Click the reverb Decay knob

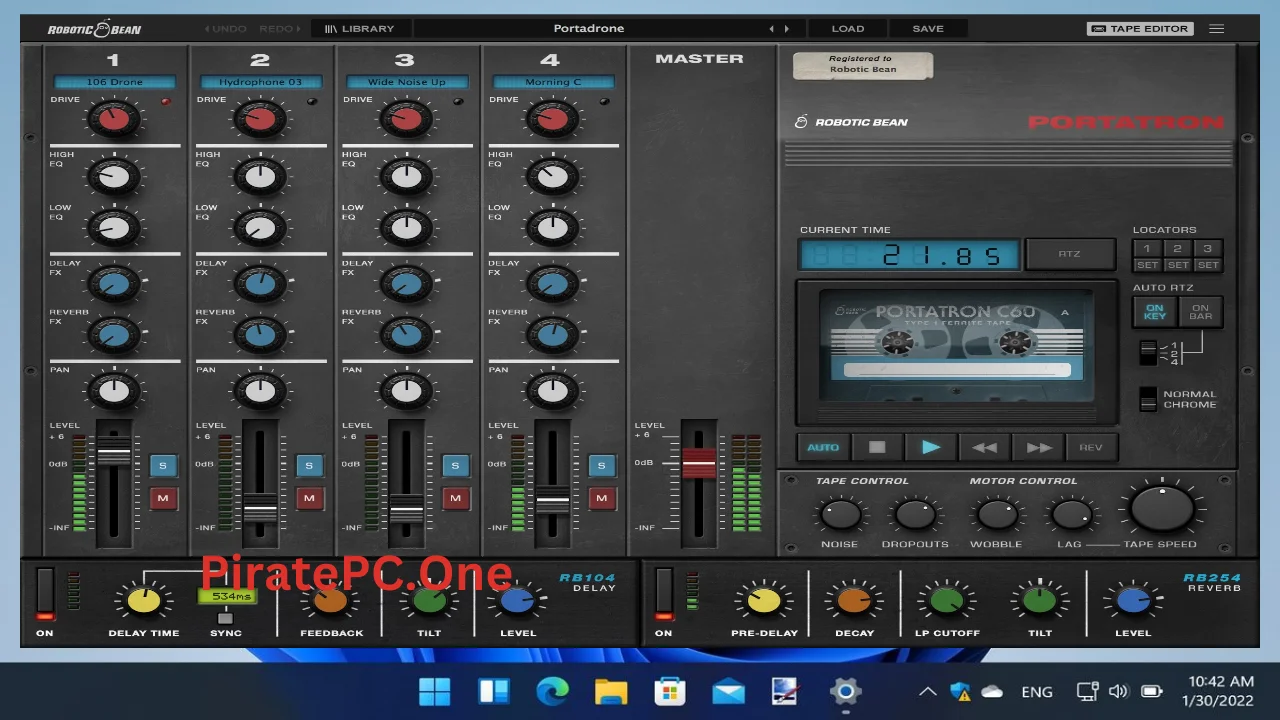click(x=853, y=600)
